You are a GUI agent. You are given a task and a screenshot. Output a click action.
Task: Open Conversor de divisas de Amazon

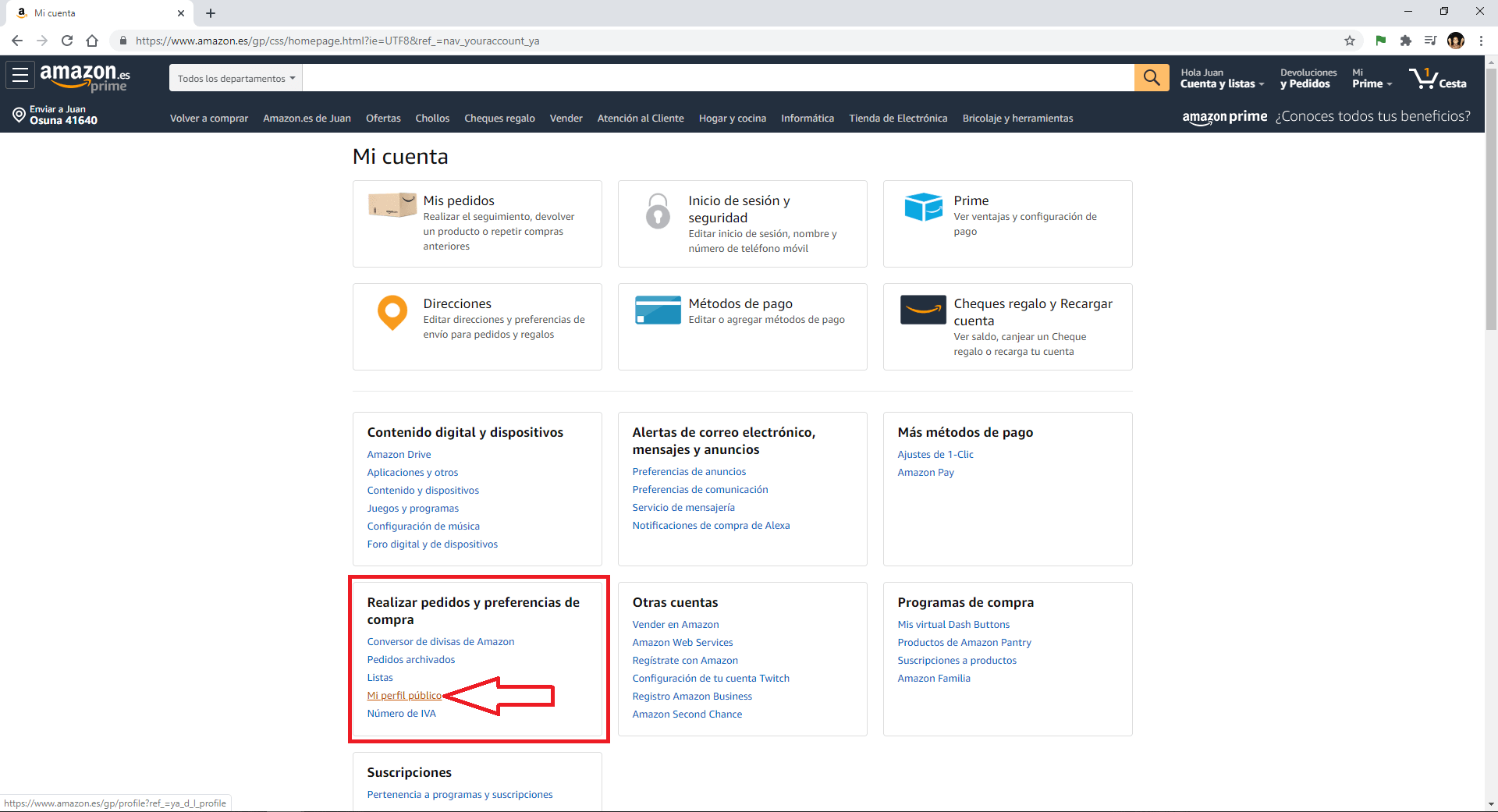coord(441,642)
